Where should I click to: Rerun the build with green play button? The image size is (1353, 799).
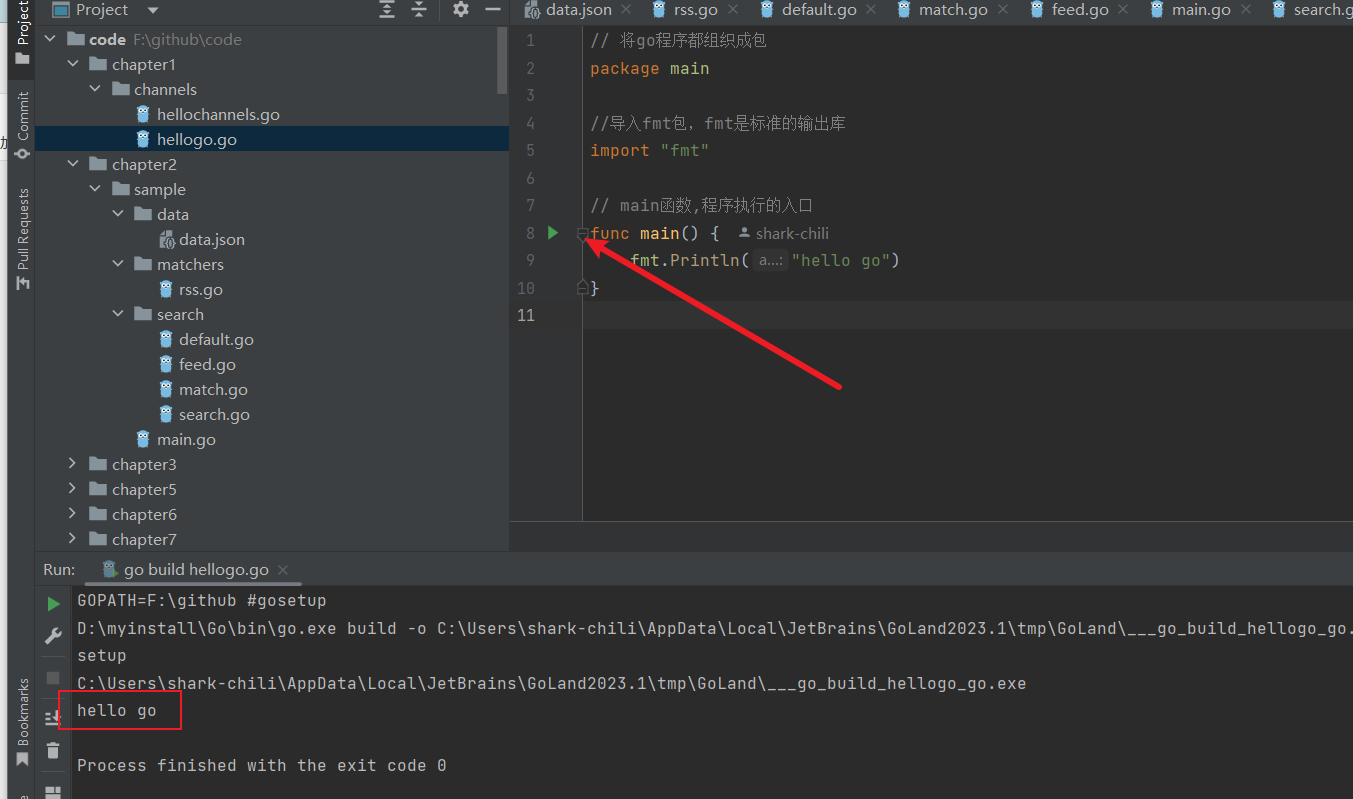[53, 603]
